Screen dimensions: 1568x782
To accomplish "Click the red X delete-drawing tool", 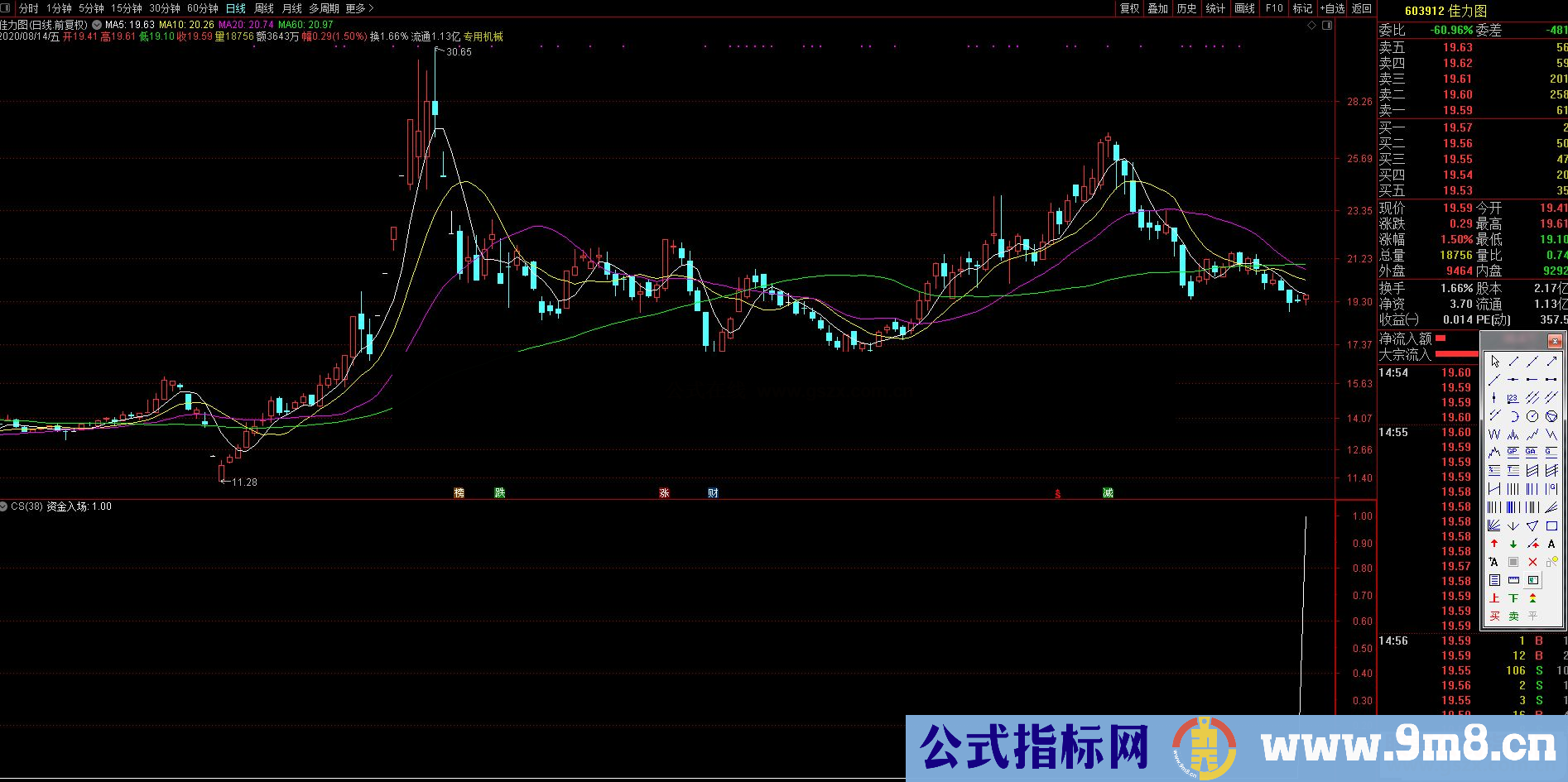I will click(x=1532, y=561).
